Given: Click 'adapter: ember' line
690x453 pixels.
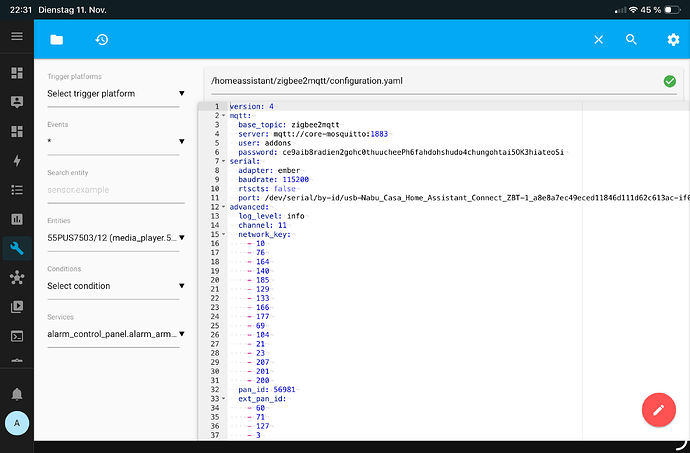Looking at the screenshot, I should (269, 170).
